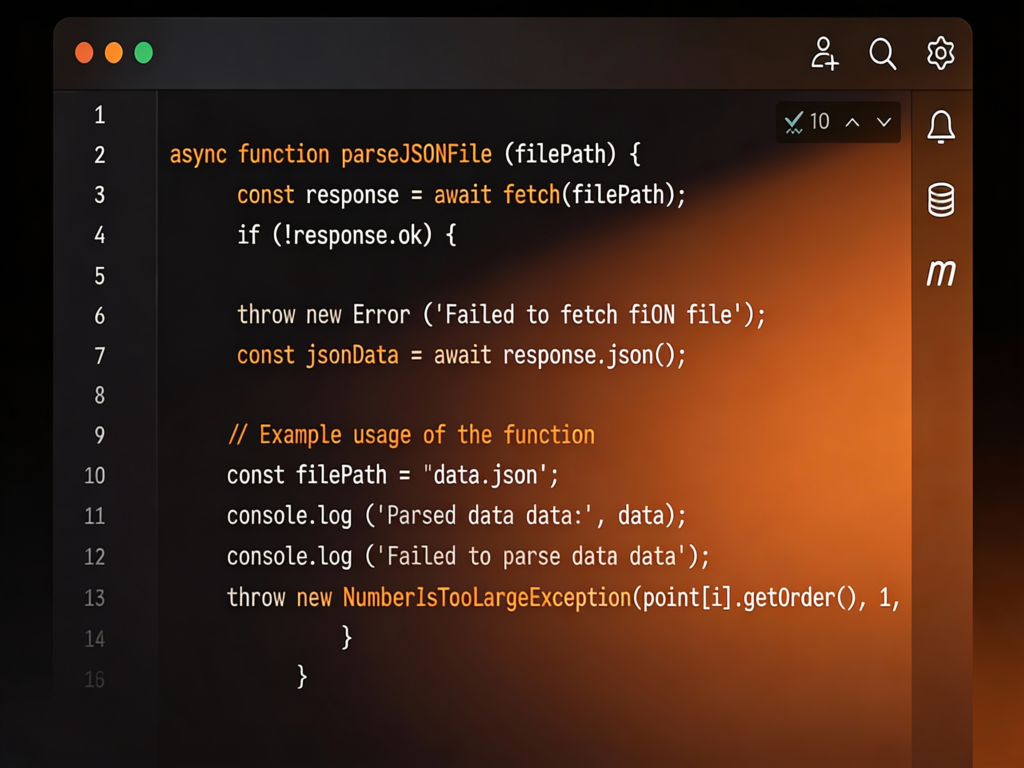Image resolution: width=1024 pixels, height=768 pixels.
Task: Click line number 13 in the gutter
Action: pyautogui.click(x=94, y=598)
